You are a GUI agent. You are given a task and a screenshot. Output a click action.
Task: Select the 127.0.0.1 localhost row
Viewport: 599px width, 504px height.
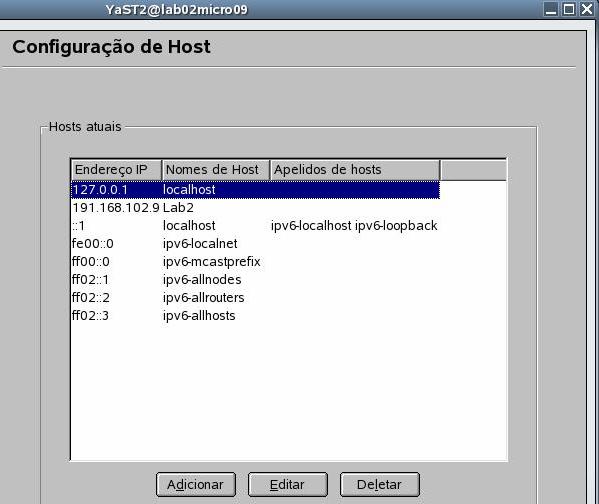click(255, 190)
